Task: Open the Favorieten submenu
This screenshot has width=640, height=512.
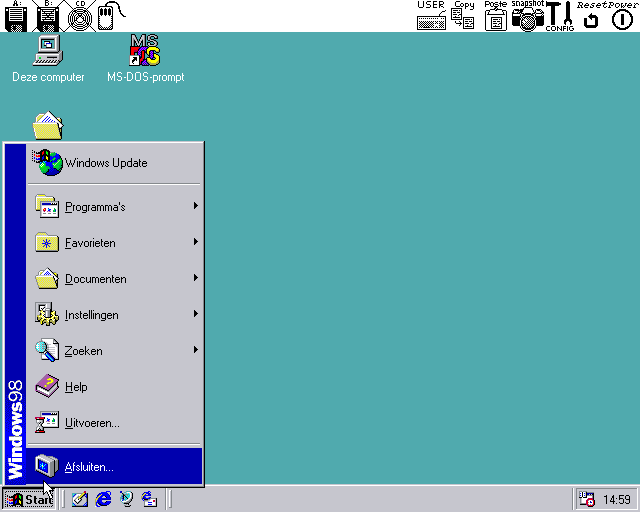Action: click(114, 243)
